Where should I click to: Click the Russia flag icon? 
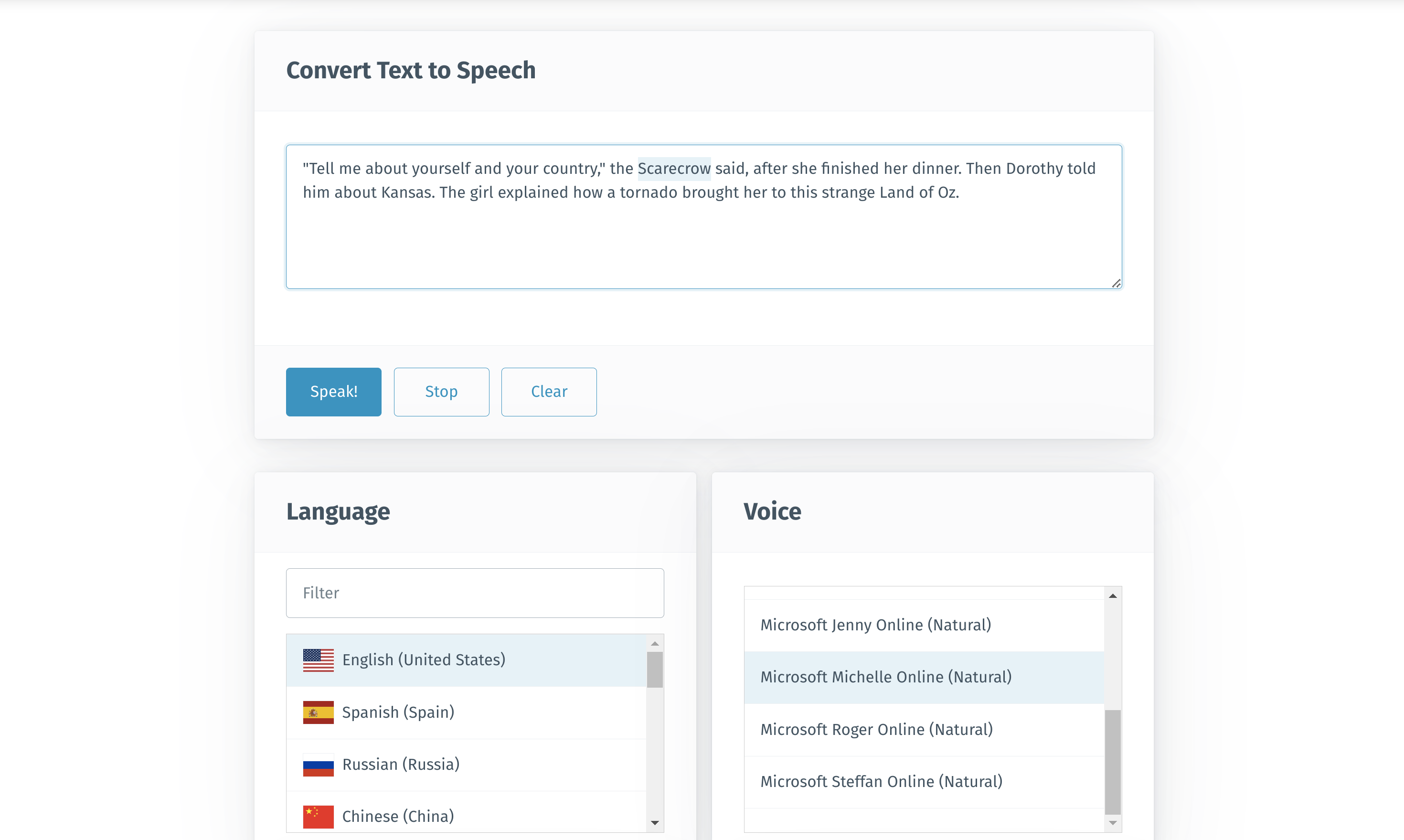click(318, 764)
